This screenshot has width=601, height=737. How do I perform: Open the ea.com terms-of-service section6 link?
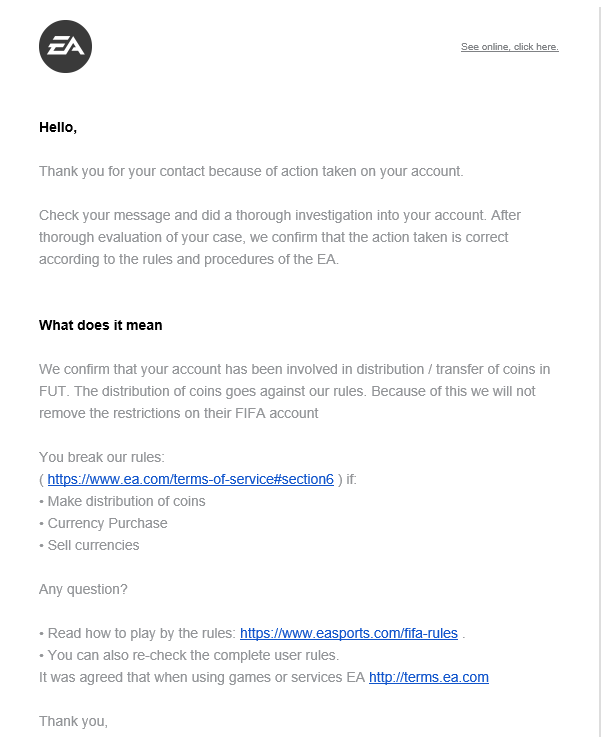click(190, 479)
